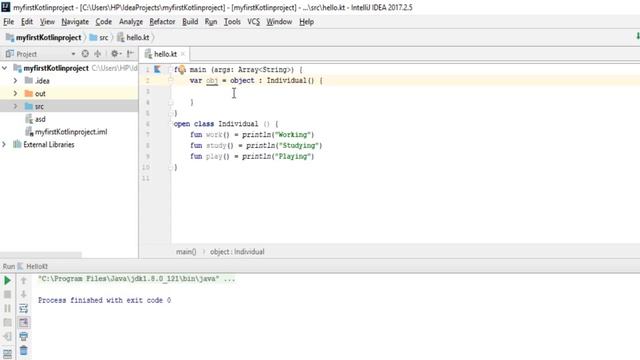Click main() in editor breadcrumbs
Viewport: 640px width, 360px height.
click(x=186, y=252)
